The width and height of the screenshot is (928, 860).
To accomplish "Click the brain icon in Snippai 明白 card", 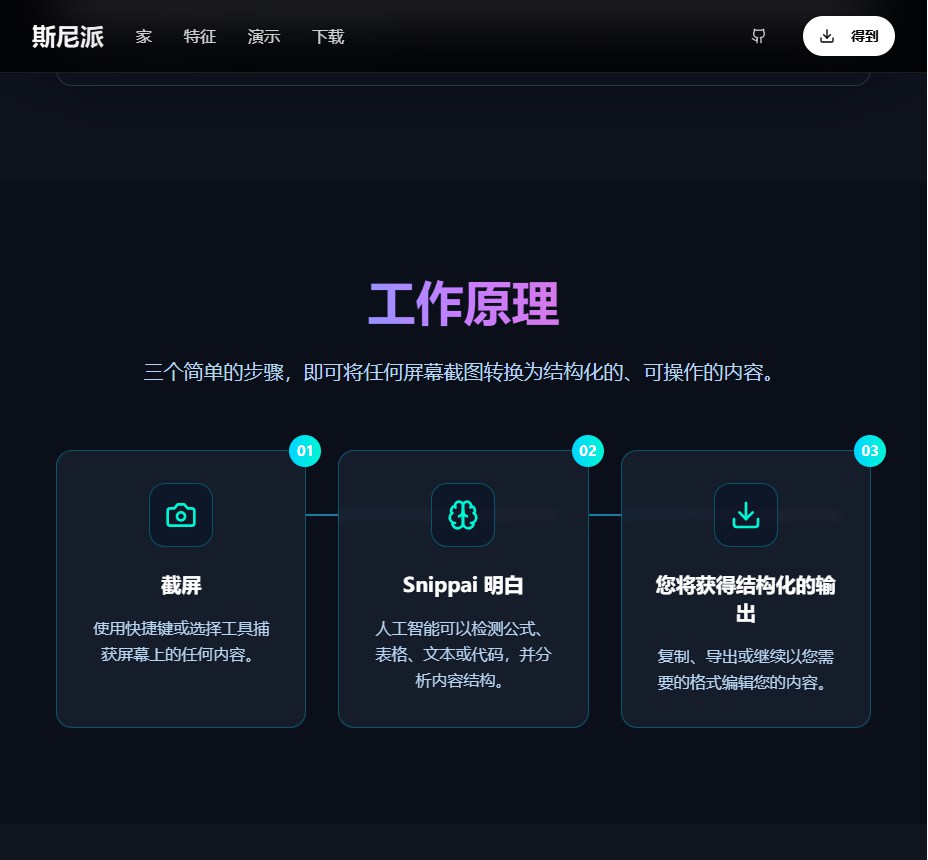I will tap(463, 515).
